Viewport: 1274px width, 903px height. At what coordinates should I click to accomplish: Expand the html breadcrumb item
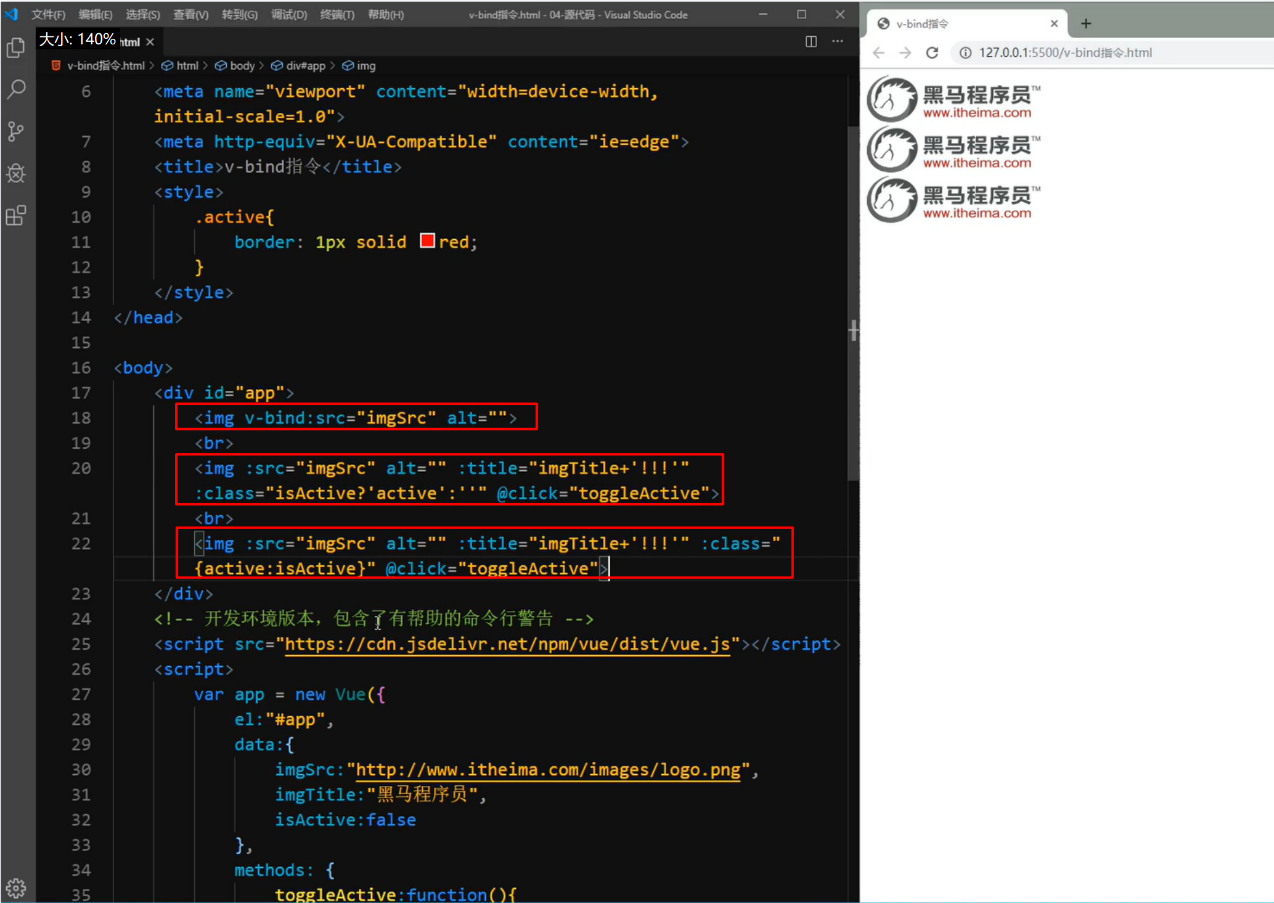pyautogui.click(x=180, y=65)
